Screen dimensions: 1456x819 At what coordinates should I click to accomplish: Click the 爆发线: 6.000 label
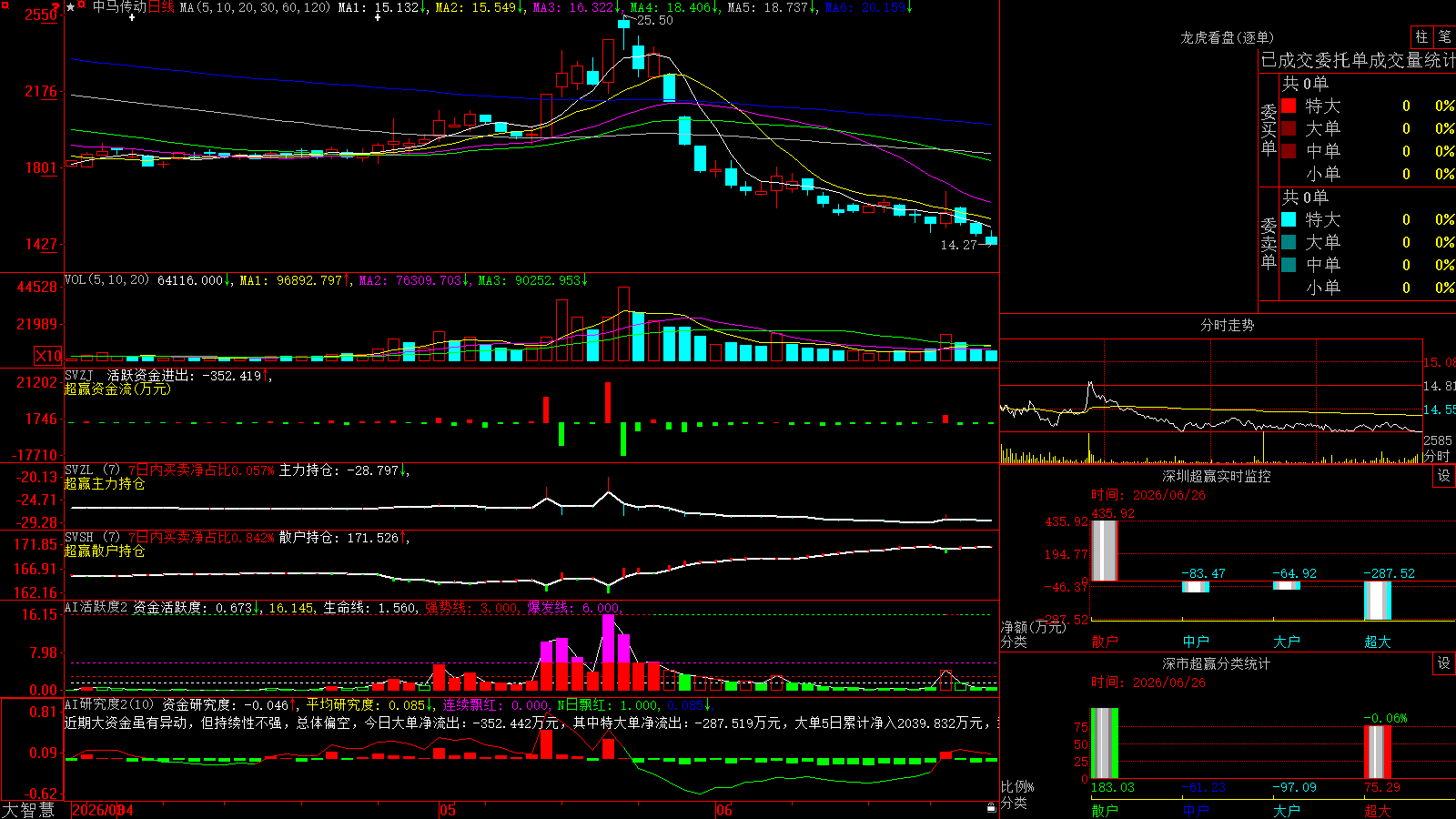[574, 607]
